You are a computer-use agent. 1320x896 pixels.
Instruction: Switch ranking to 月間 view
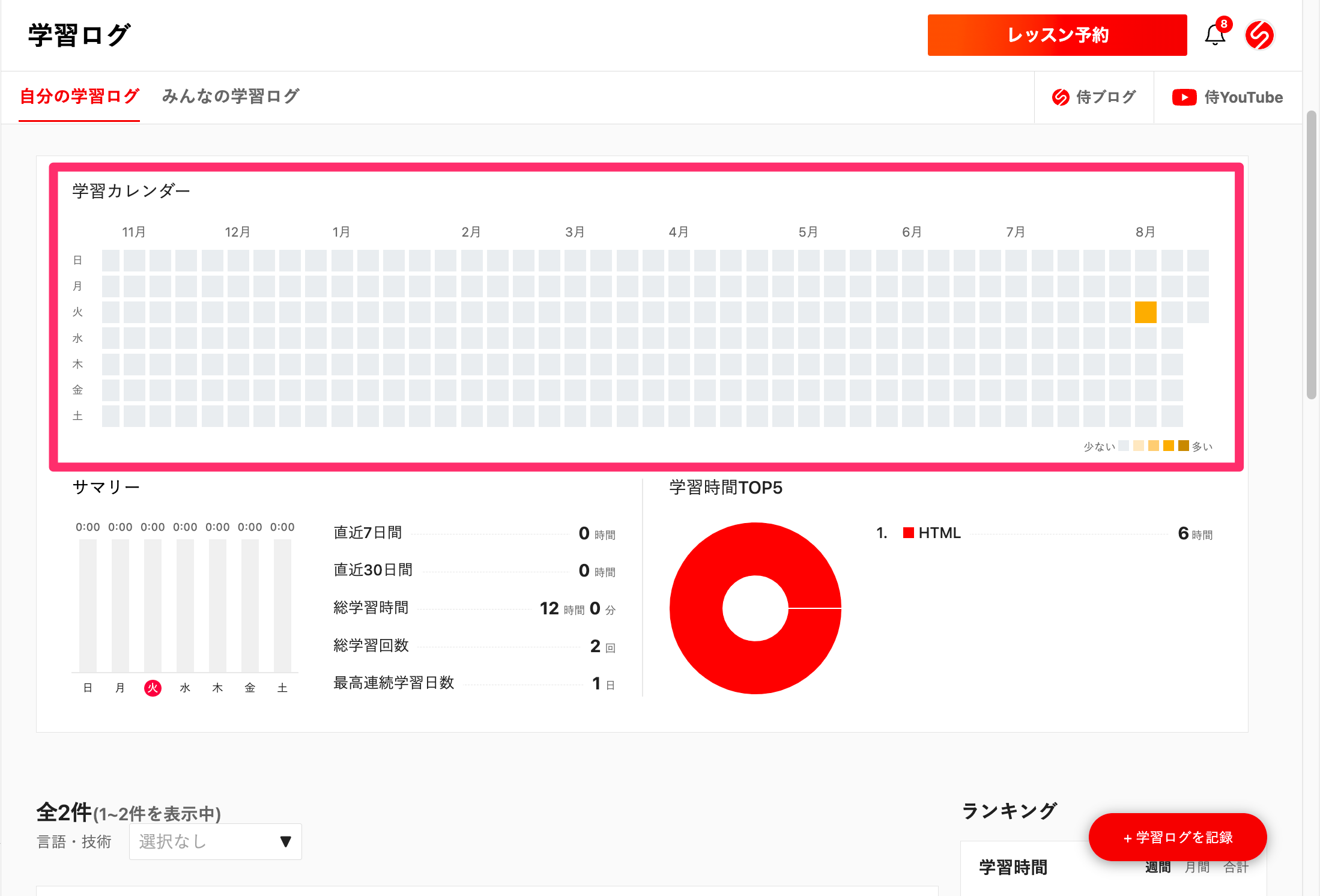[x=1197, y=867]
